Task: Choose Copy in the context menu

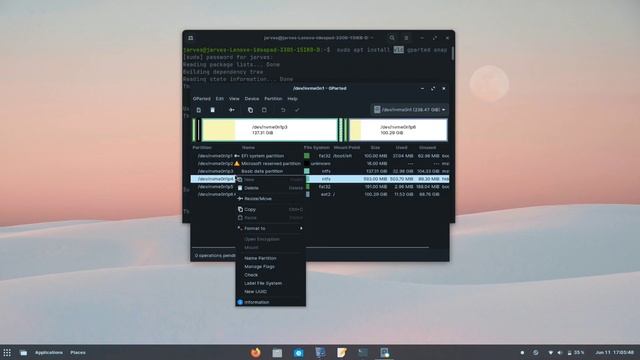Action: [x=271, y=209]
